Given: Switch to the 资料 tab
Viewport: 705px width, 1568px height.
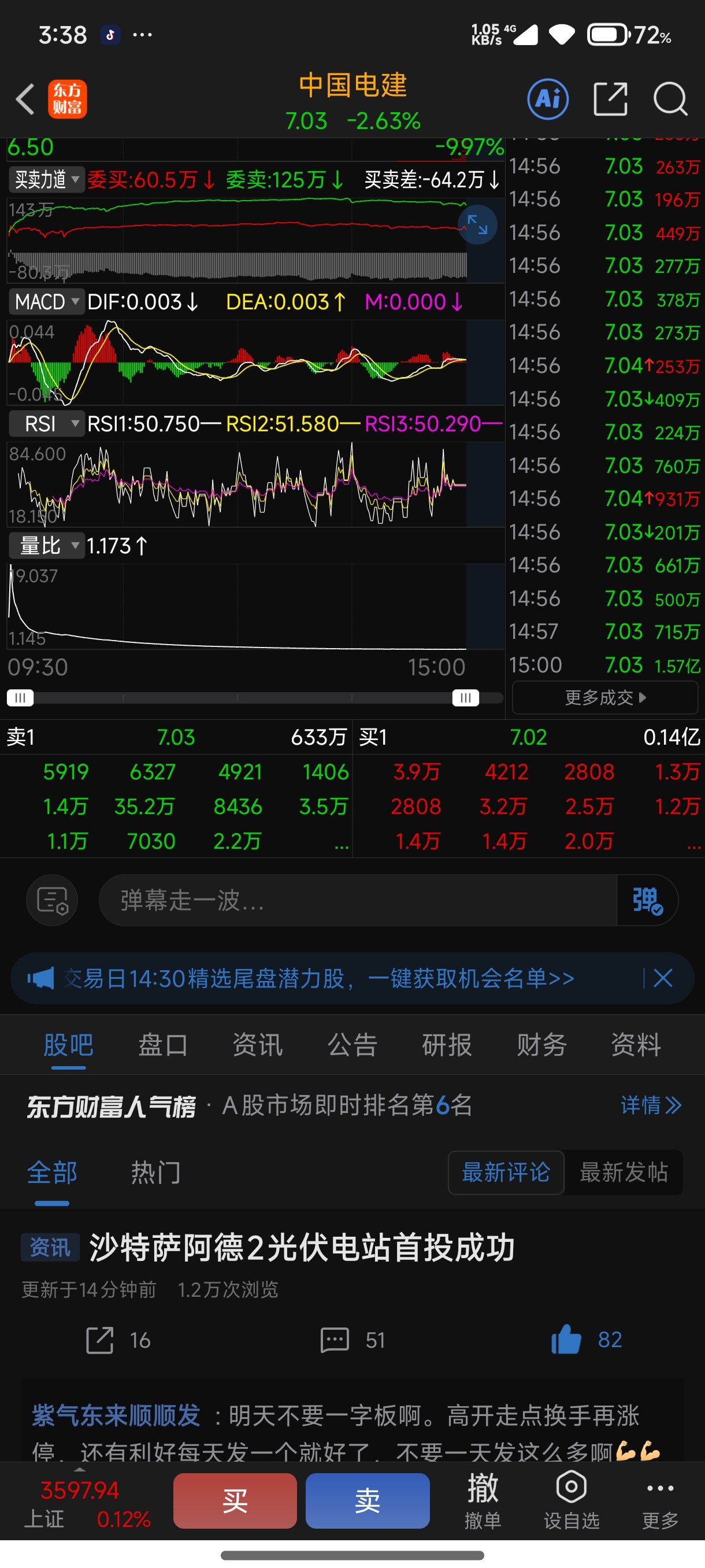Looking at the screenshot, I should pyautogui.click(x=636, y=1045).
